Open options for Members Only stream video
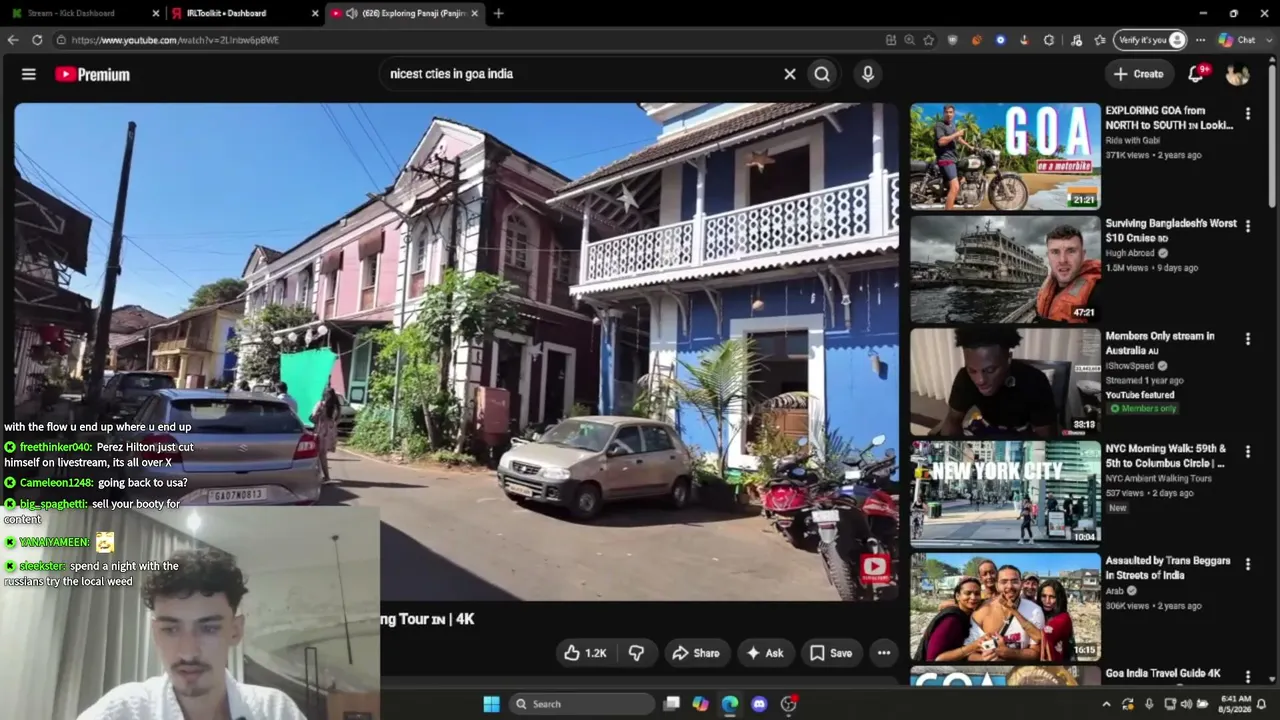This screenshot has width=1280, height=720. pos(1248,340)
